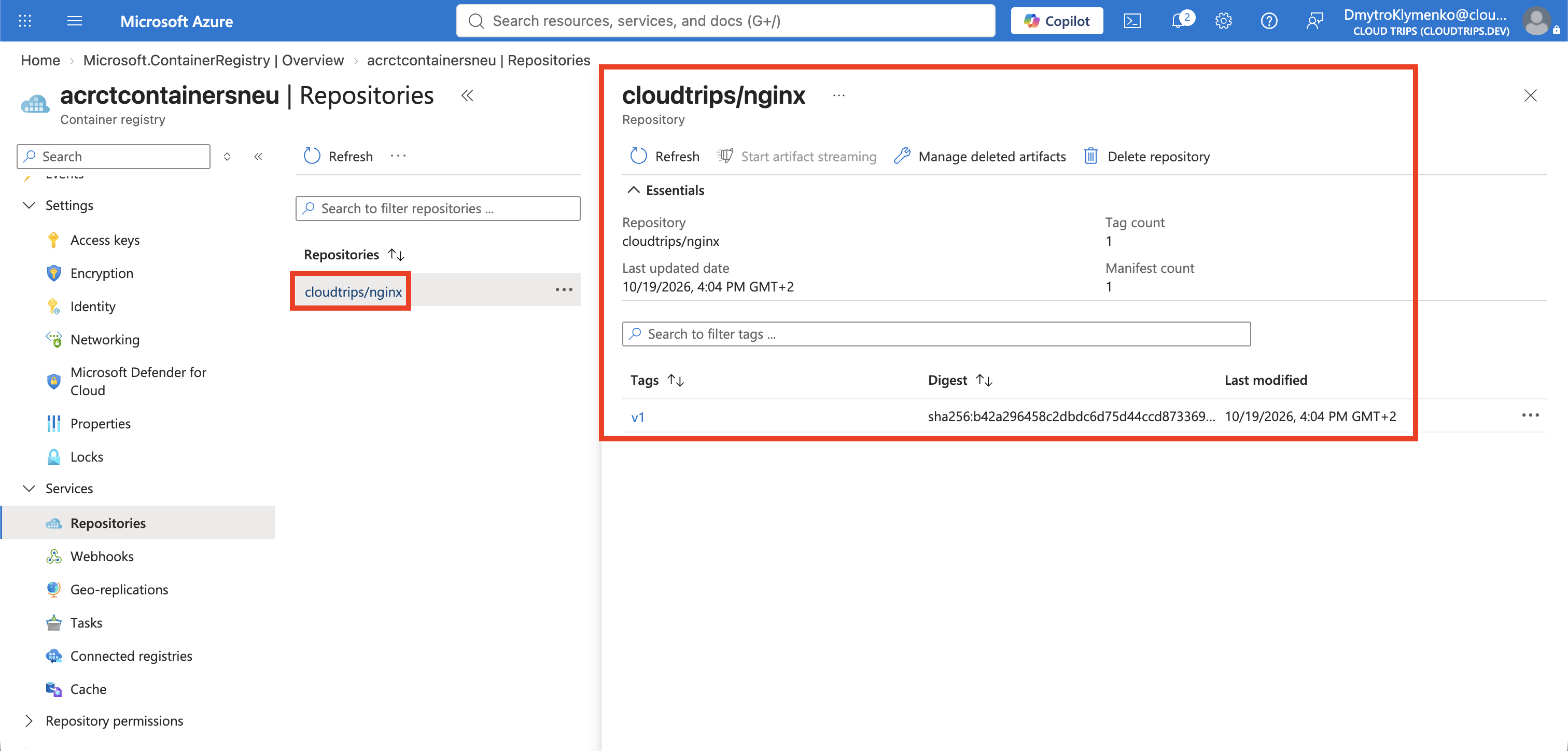The width and height of the screenshot is (1568, 751).
Task: Sort by the Tags column
Action: click(x=657, y=380)
